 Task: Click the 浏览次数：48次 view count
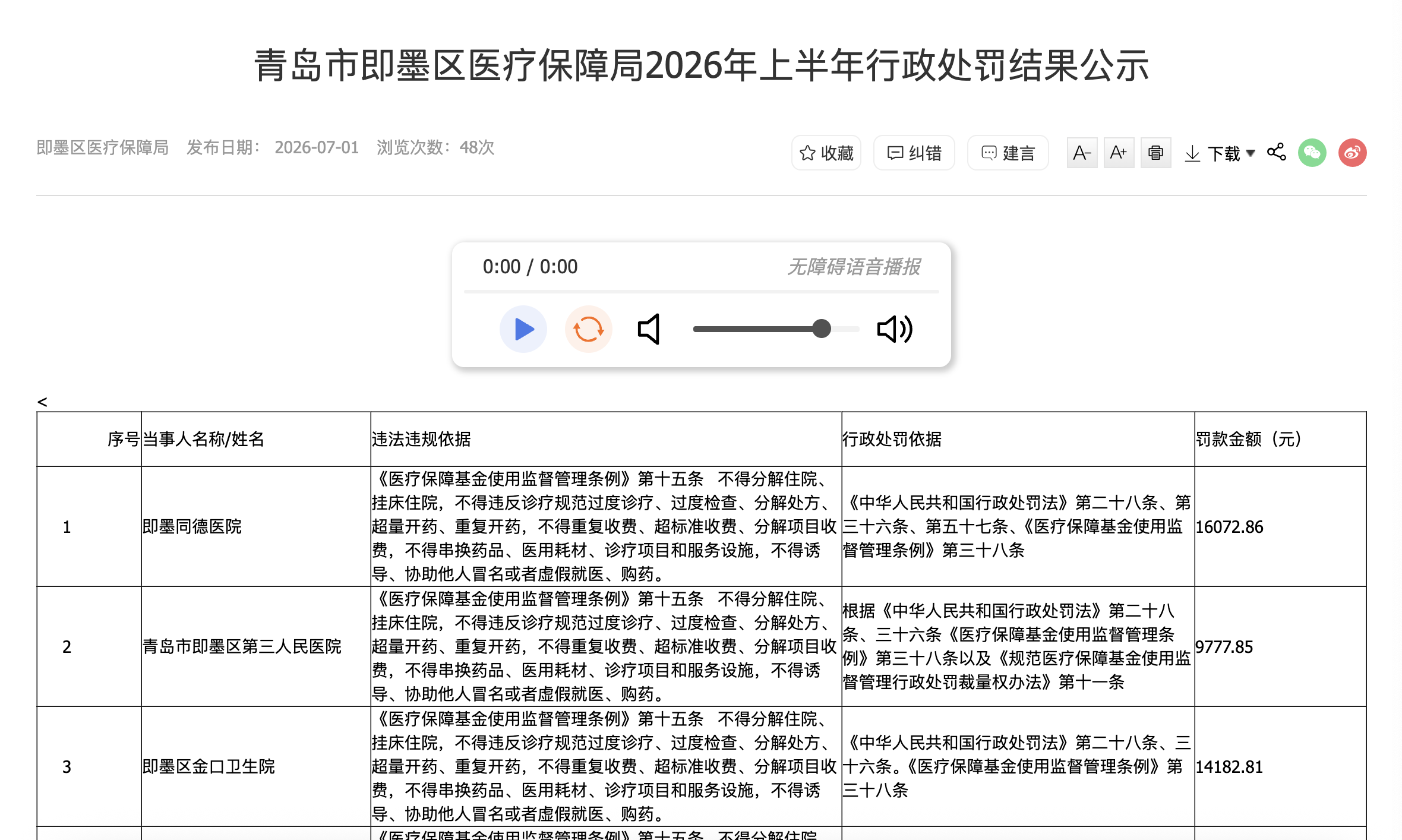pos(435,147)
